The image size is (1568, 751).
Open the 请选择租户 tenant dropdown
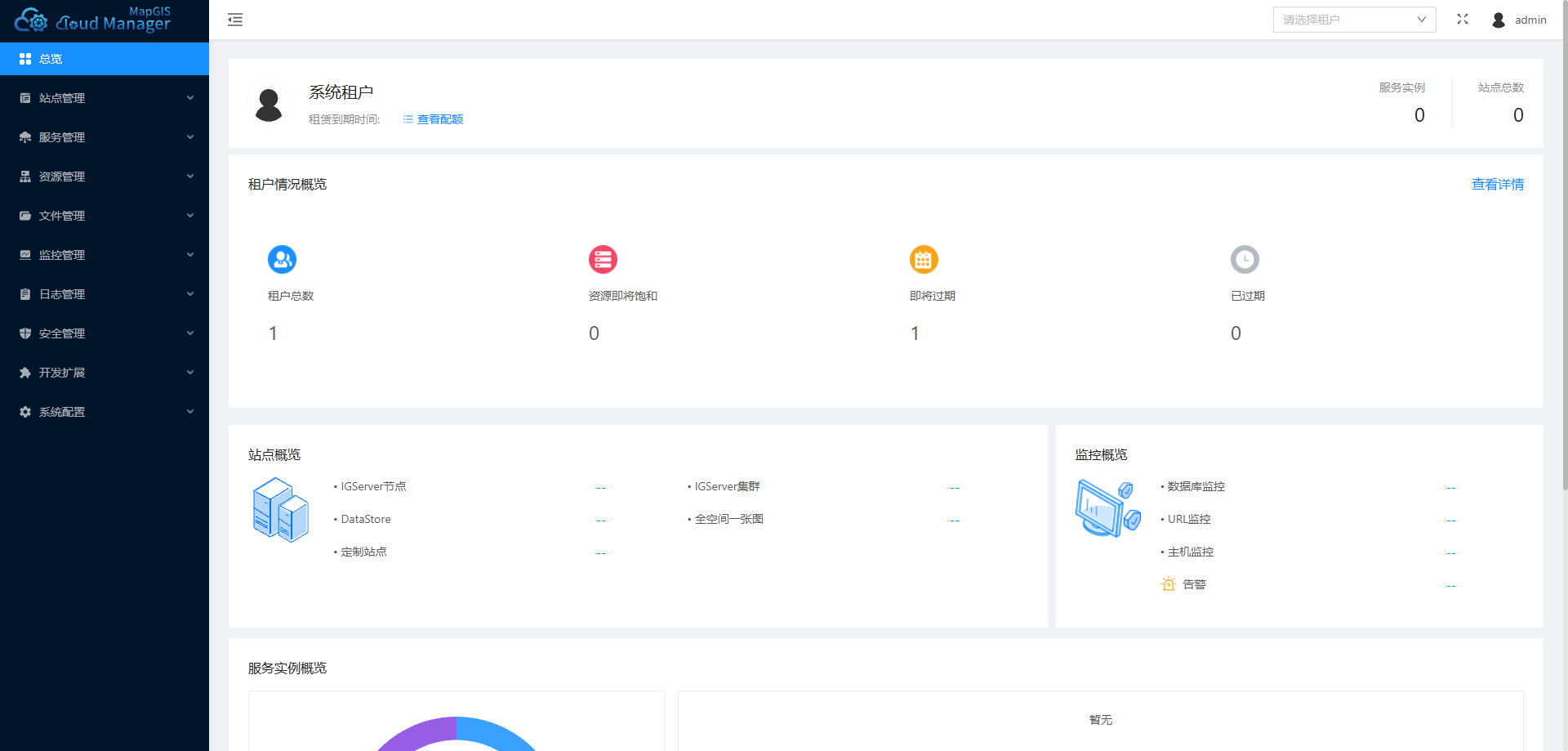(x=1354, y=19)
